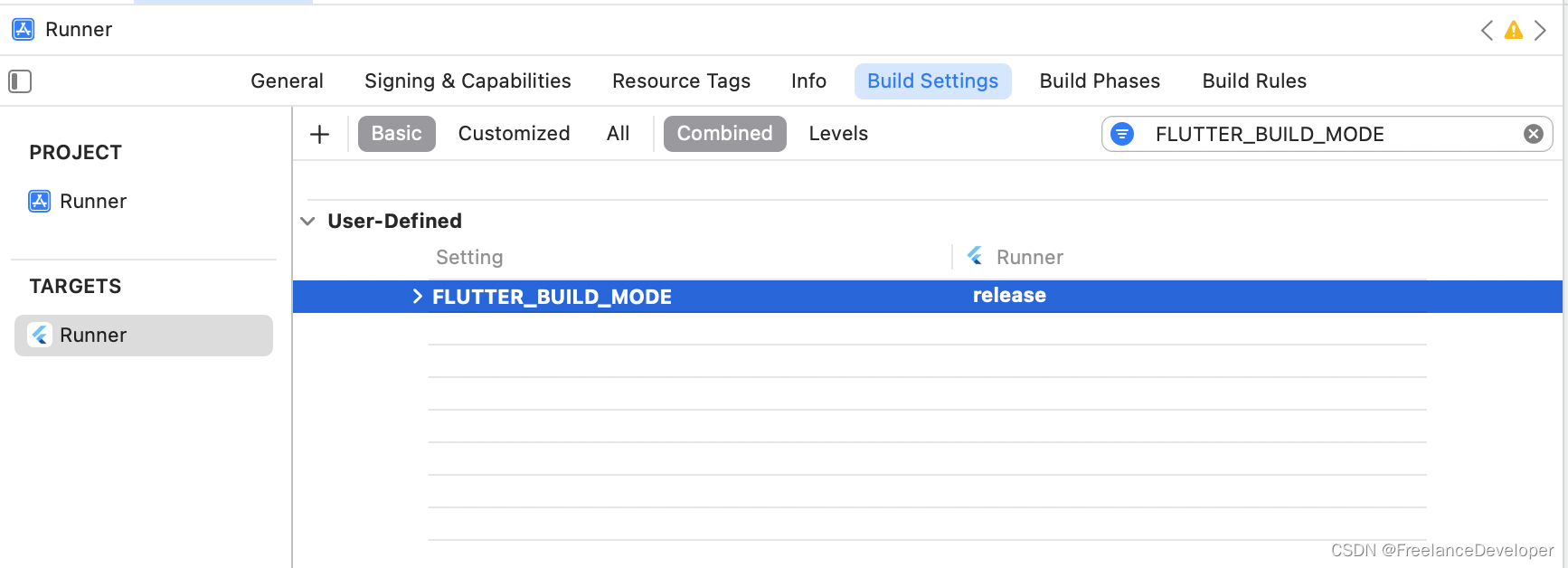
Task: Click the TARGETS section heading
Action: click(75, 287)
